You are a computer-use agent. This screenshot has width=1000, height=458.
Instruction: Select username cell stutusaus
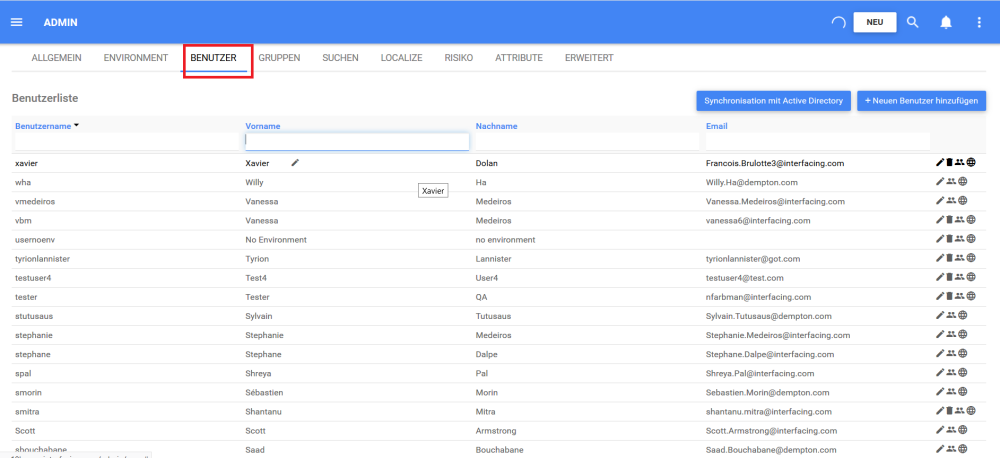[34, 316]
